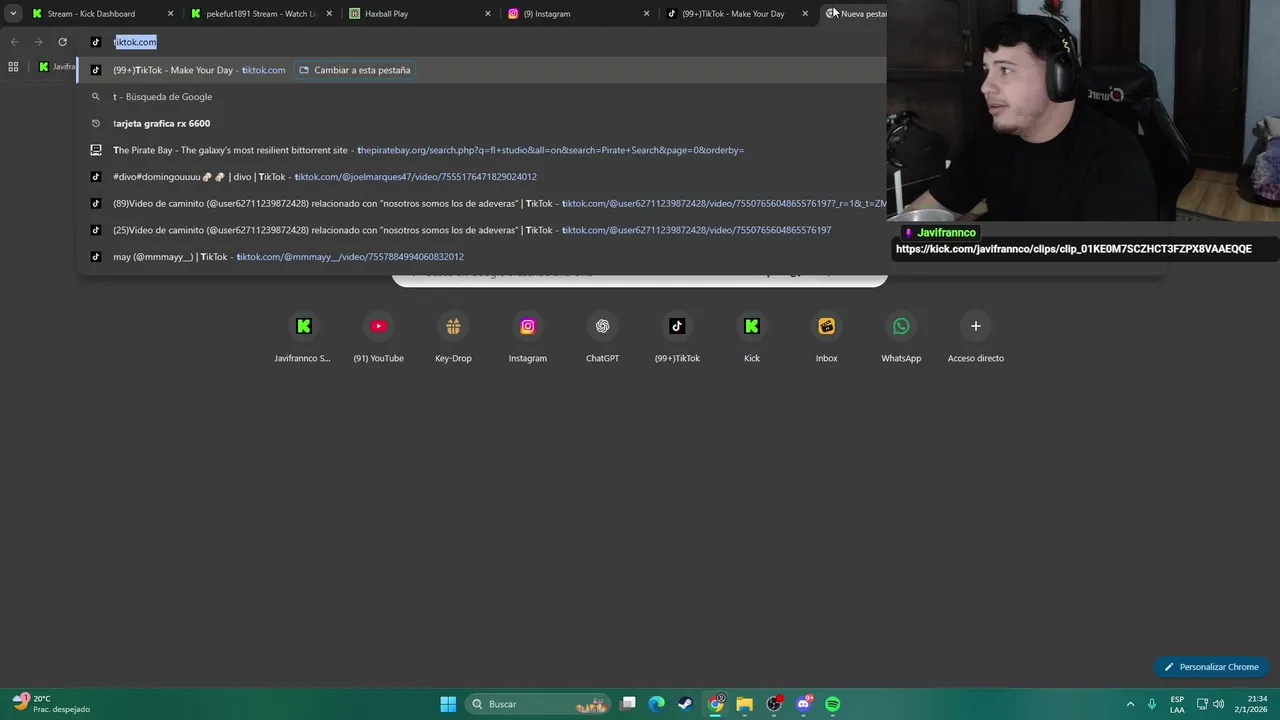The width and height of the screenshot is (1280, 720).
Task: Open File Explorer from the taskbar
Action: click(744, 704)
